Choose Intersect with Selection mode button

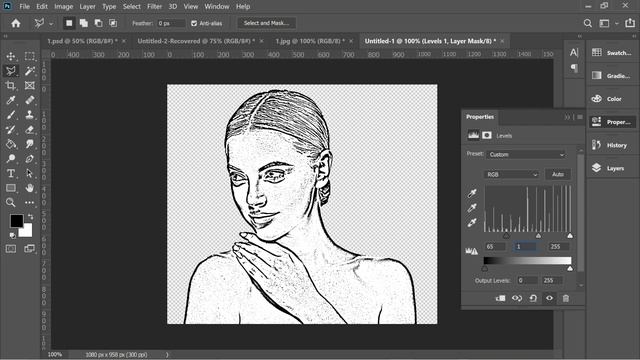tap(113, 23)
